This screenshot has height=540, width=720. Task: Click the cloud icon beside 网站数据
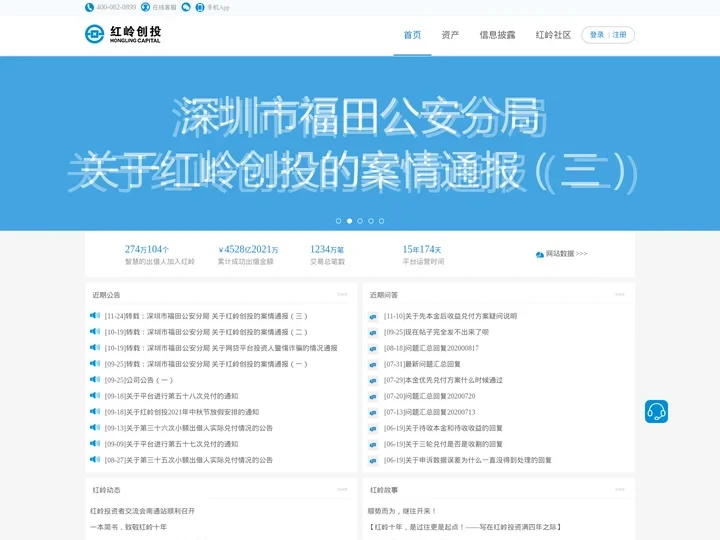pyautogui.click(x=540, y=254)
